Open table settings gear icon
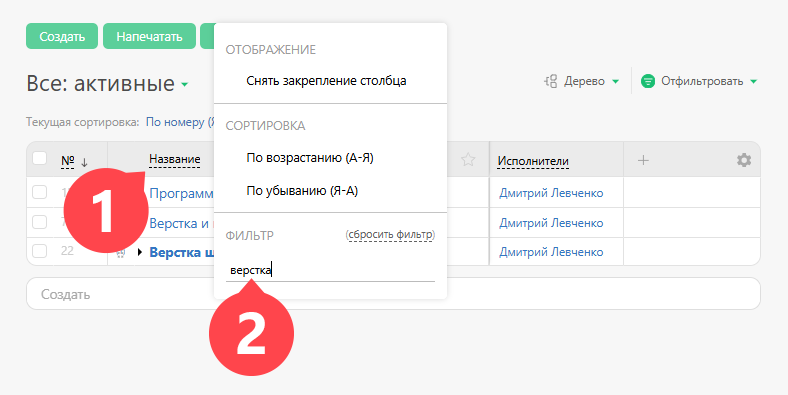 click(x=744, y=160)
